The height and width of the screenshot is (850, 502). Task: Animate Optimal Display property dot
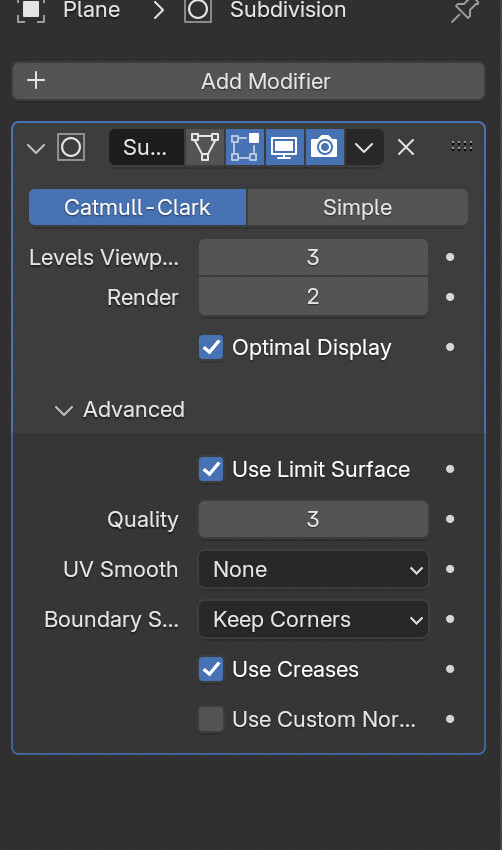(450, 347)
